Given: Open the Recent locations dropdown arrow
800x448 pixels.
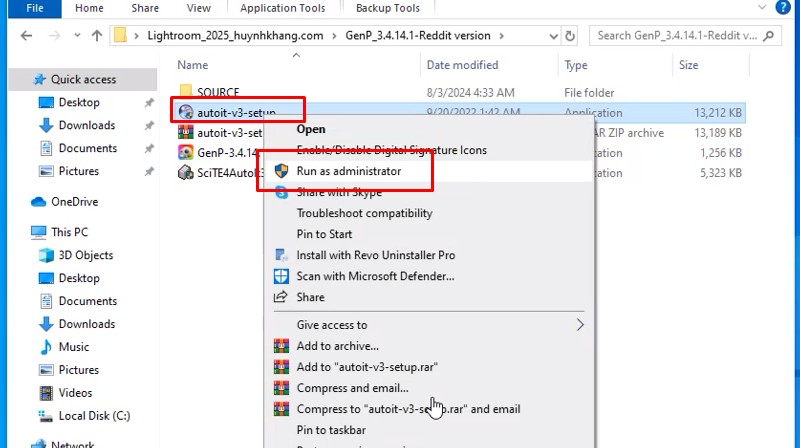Looking at the screenshot, I should pyautogui.click(x=76, y=36).
